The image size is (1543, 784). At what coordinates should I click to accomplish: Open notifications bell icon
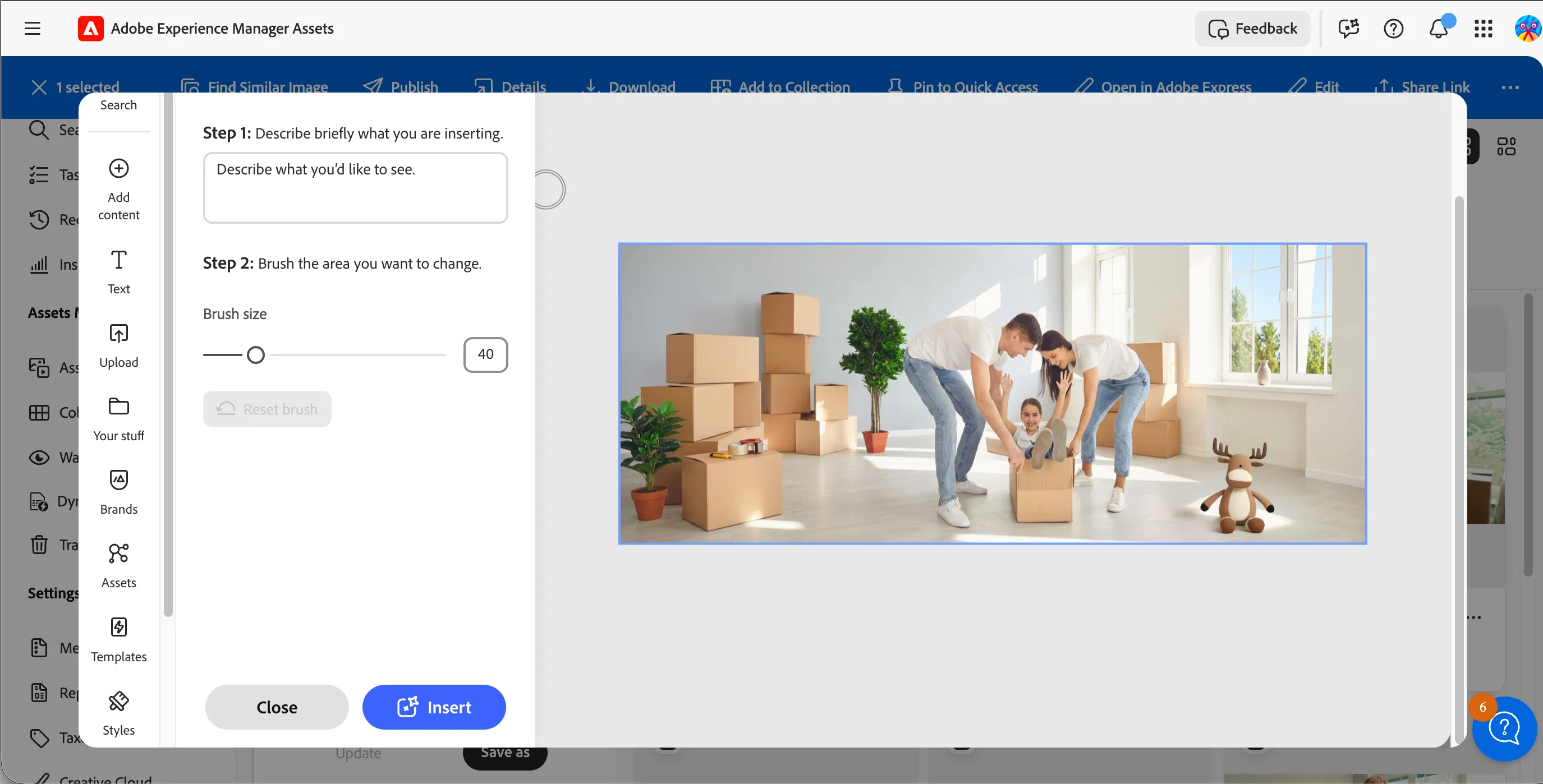click(1438, 28)
